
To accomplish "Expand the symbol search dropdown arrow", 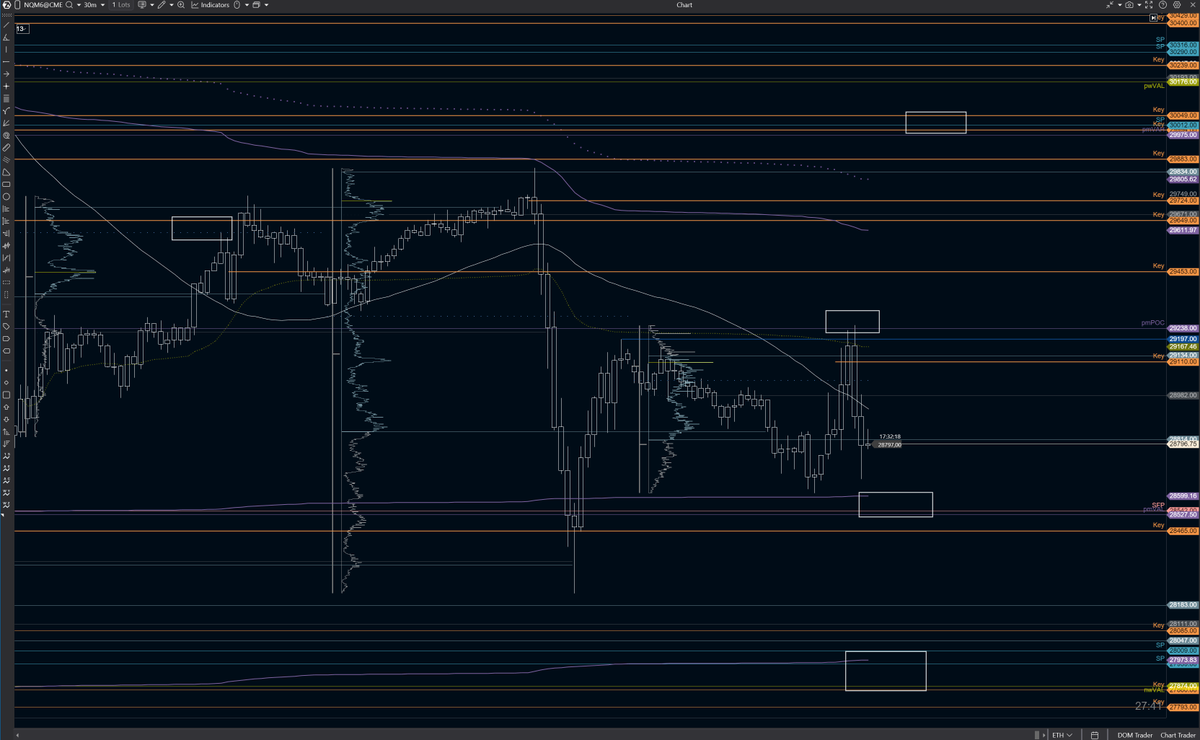I will pos(79,5).
